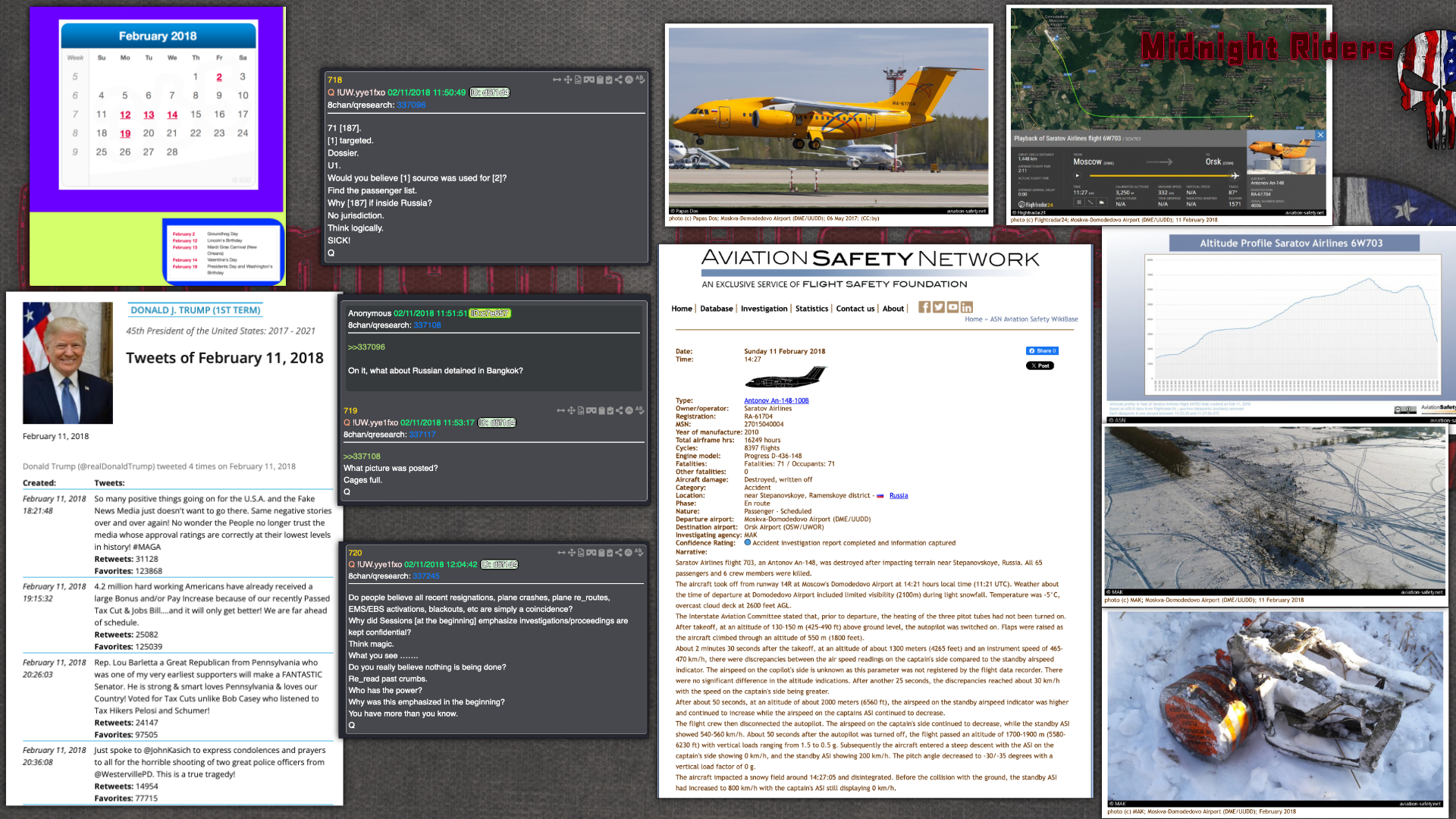Image resolution: width=1456 pixels, height=819 pixels.
Task: Play the Saratov flight 6W703 playback
Action: point(1078,176)
